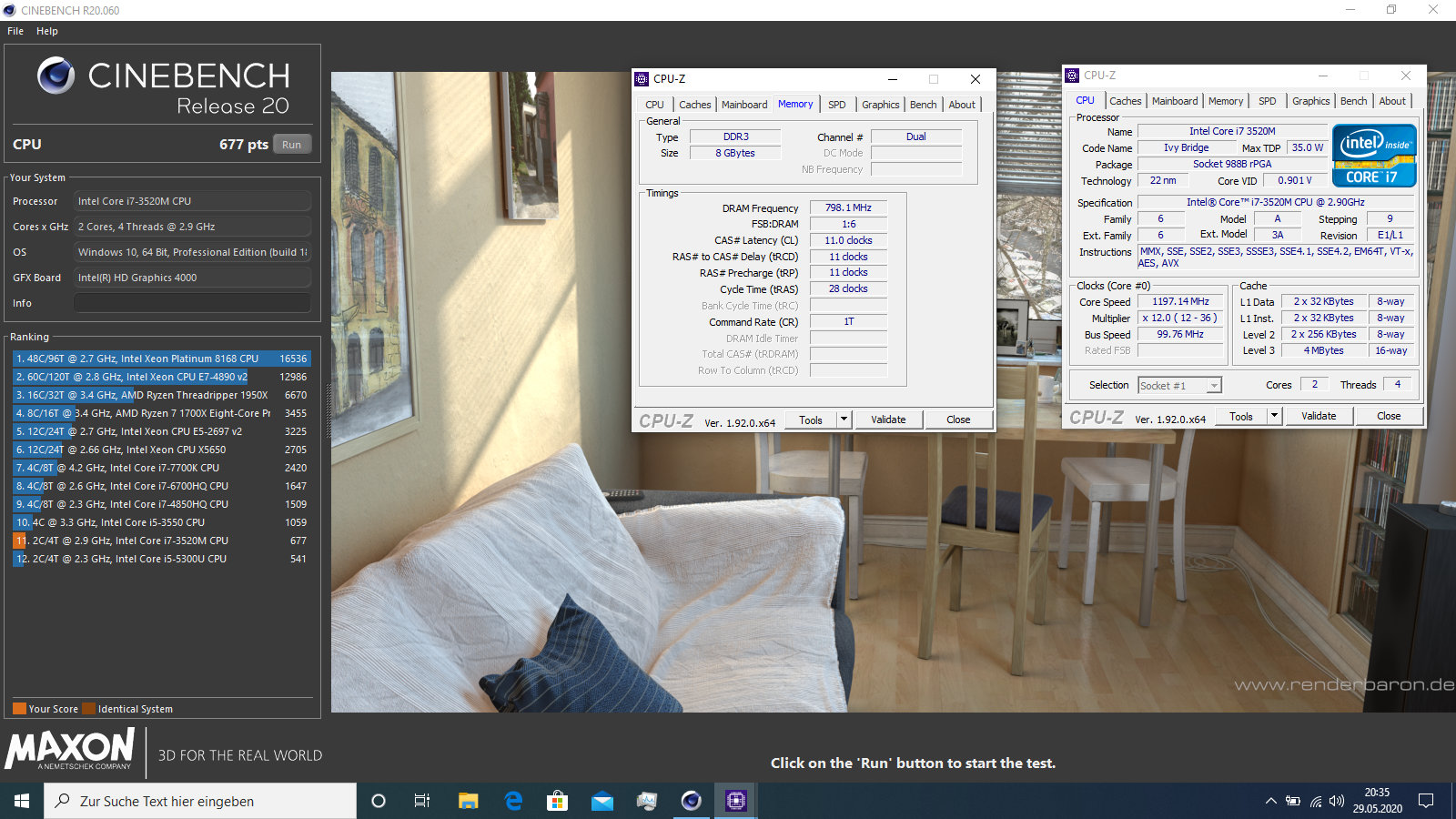
Task: Click the Info input field in Cinebench
Action: (192, 303)
